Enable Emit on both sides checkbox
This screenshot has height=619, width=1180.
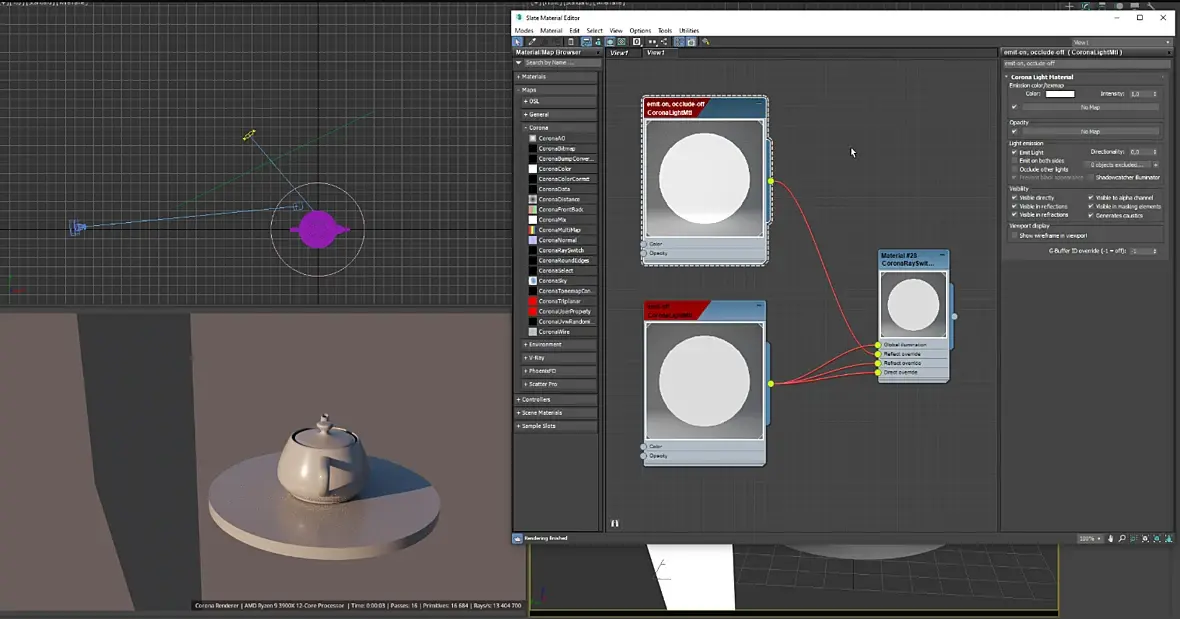(1014, 161)
